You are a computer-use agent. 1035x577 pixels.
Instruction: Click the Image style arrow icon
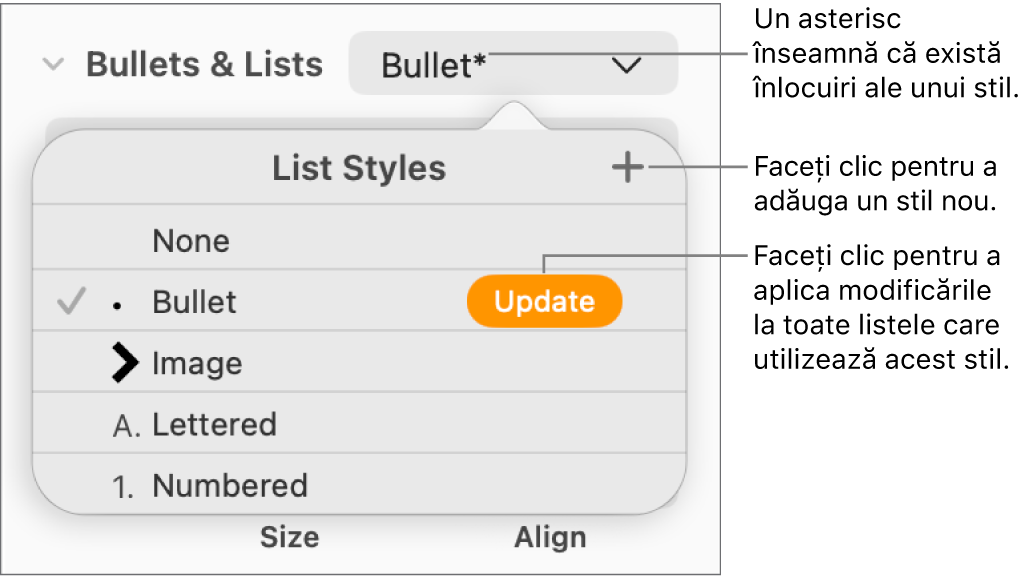125,364
